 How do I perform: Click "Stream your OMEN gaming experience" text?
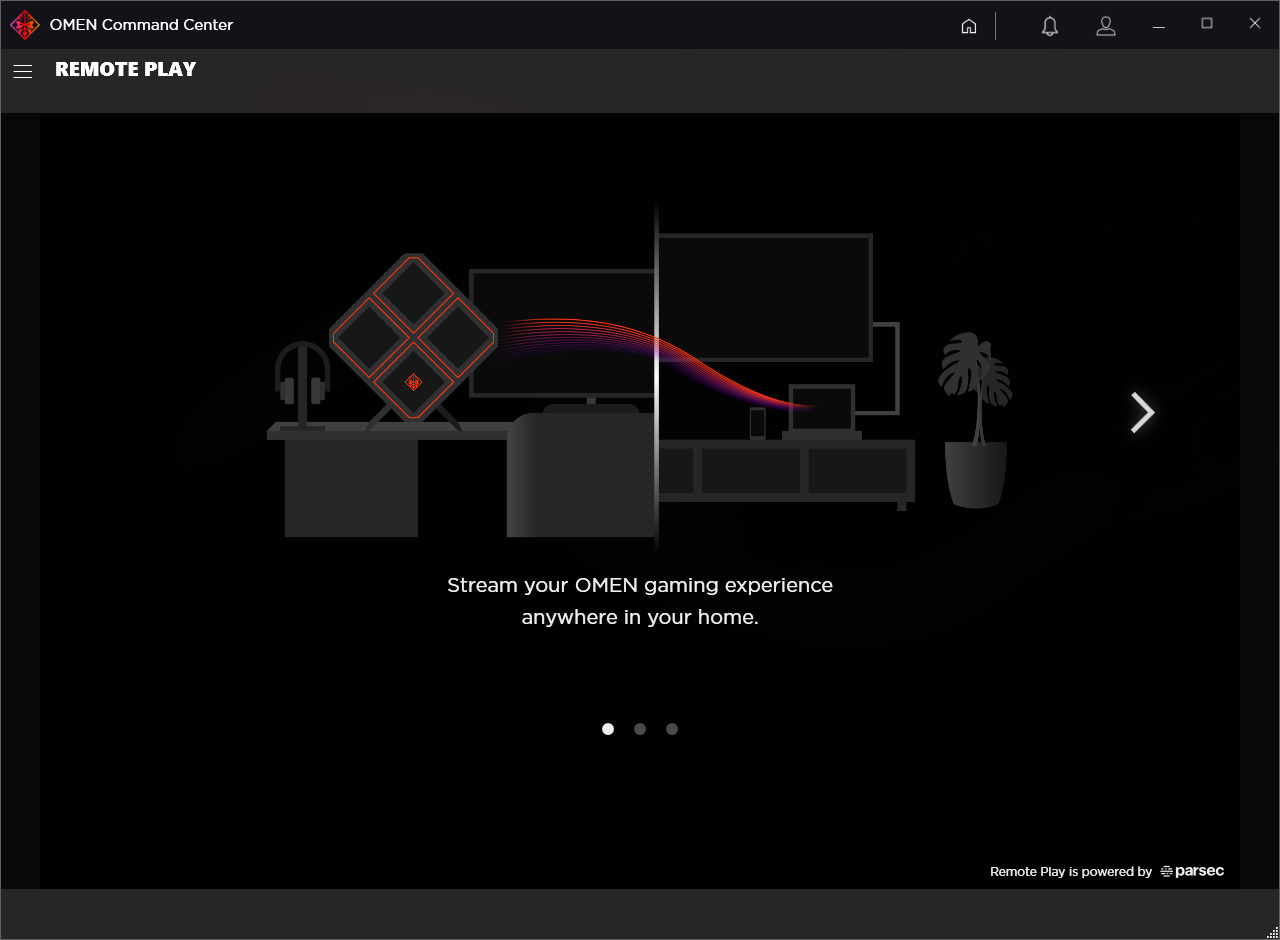[640, 585]
